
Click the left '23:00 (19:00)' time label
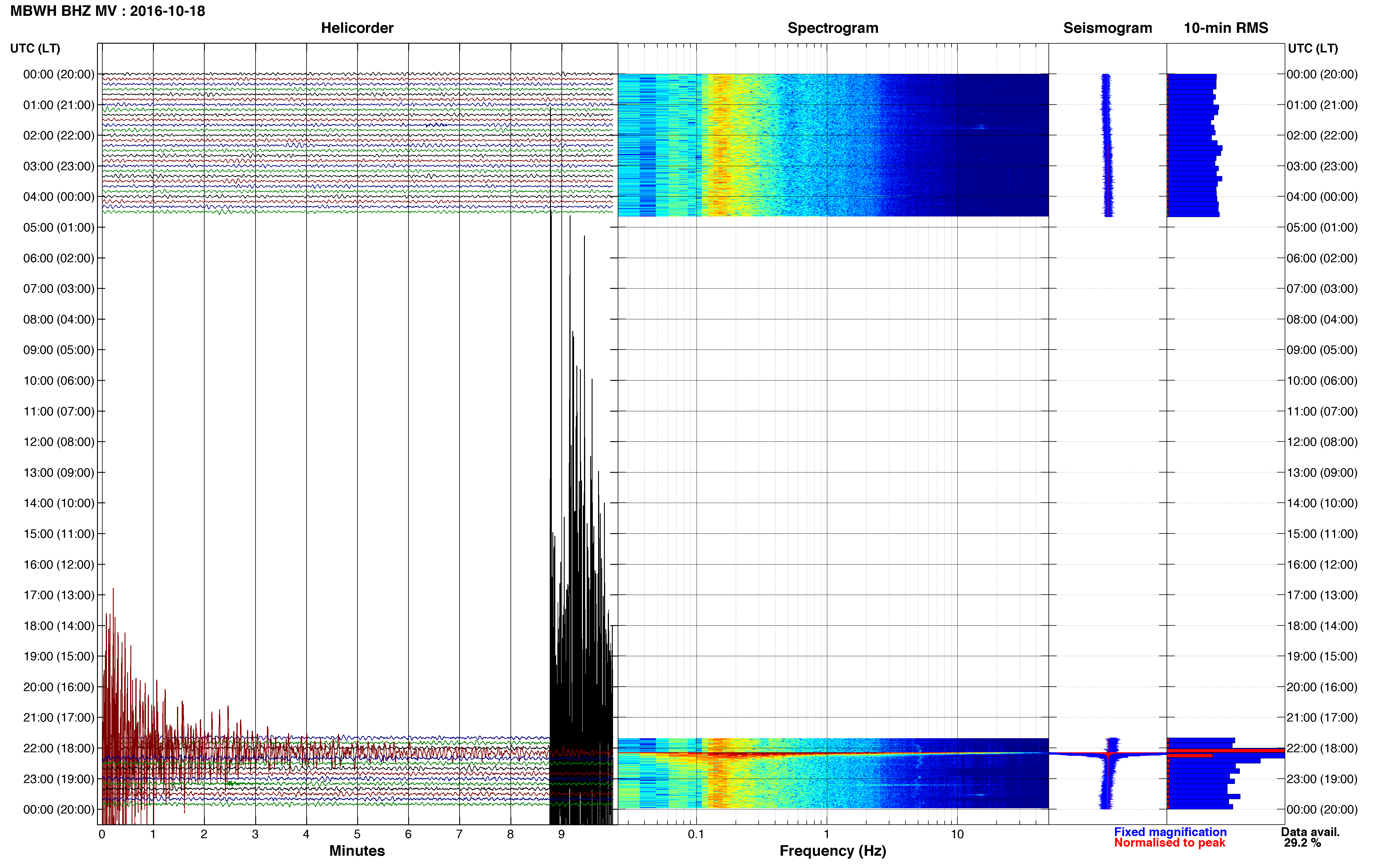pos(59,778)
